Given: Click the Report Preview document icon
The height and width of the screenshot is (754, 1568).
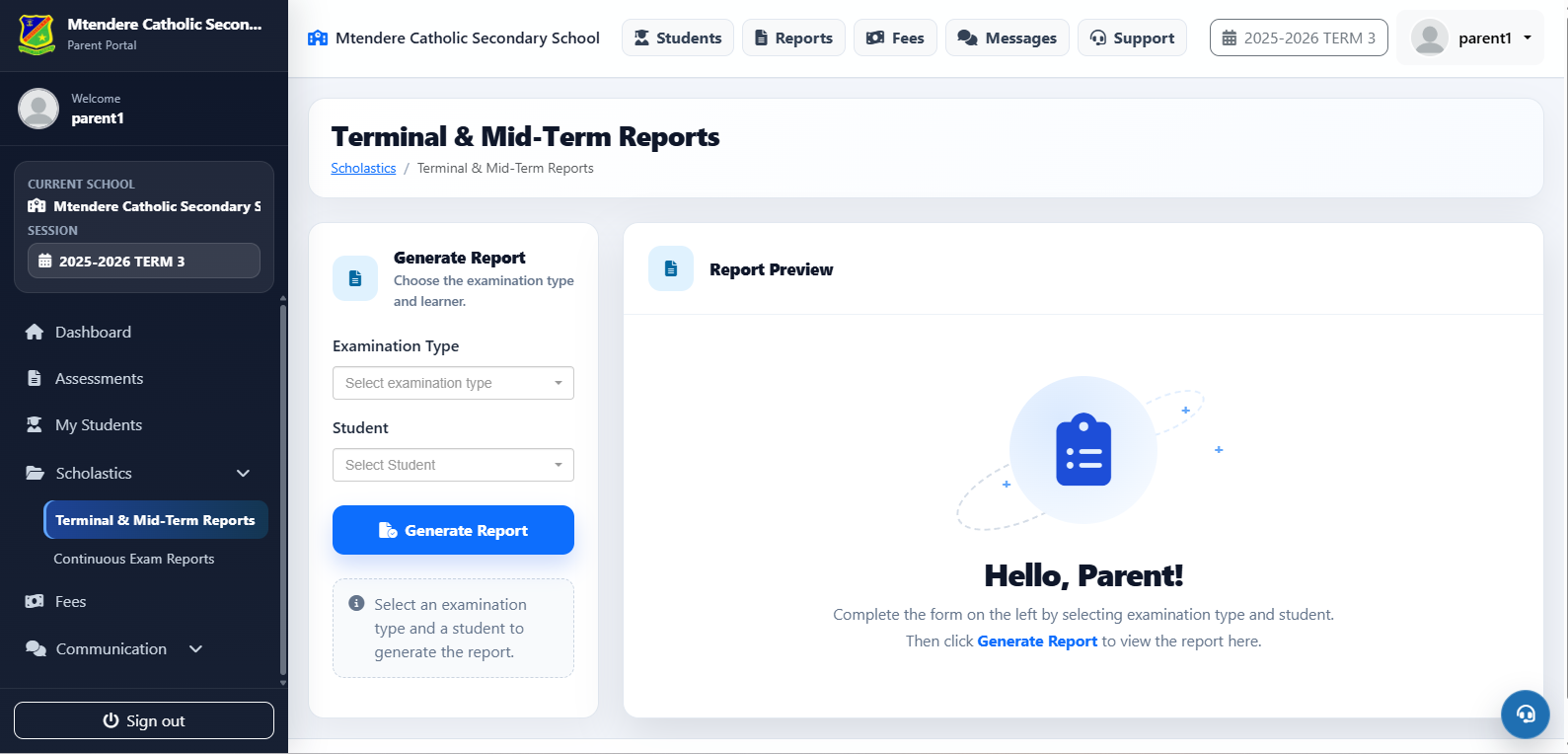Looking at the screenshot, I should [x=671, y=268].
